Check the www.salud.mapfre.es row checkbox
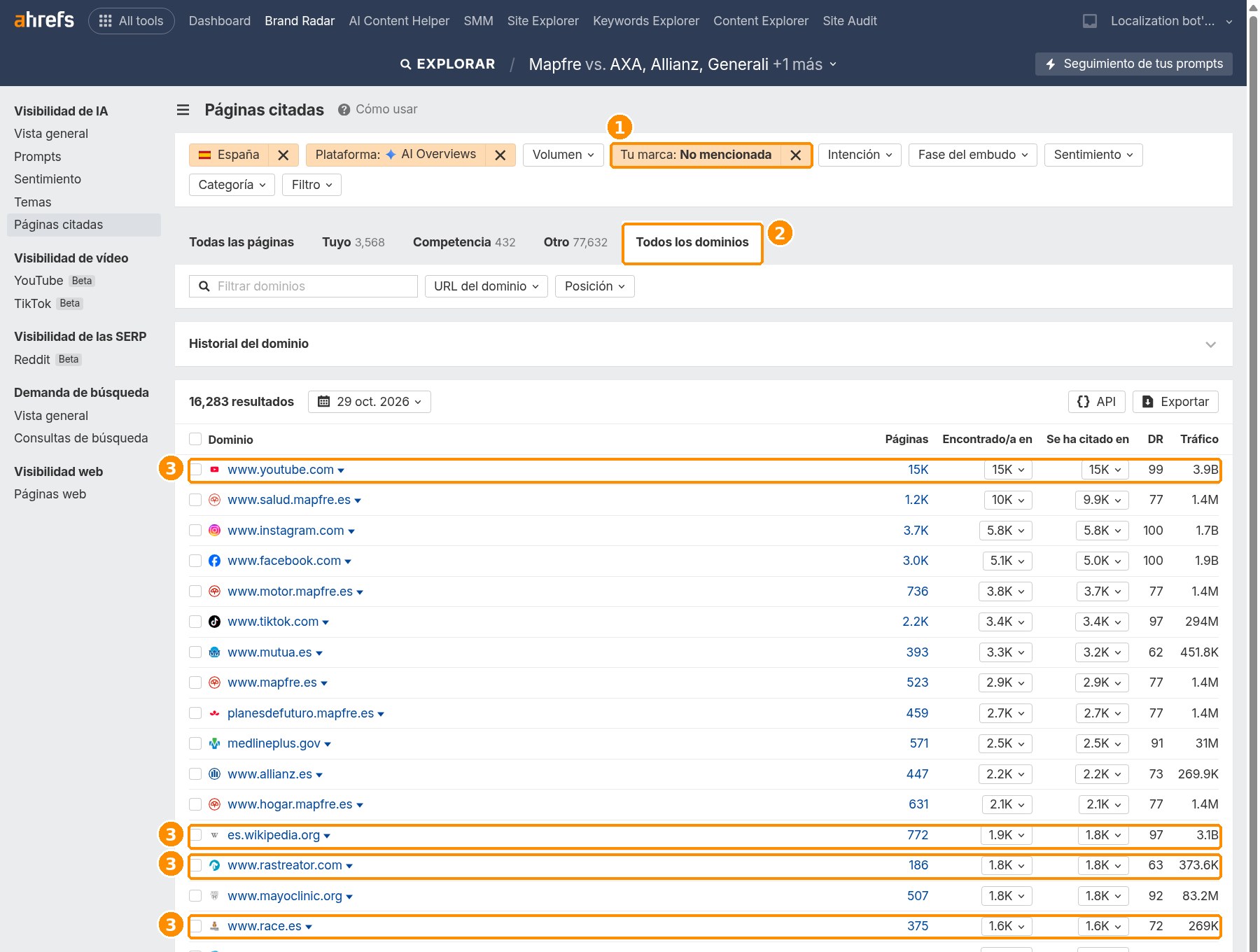 click(x=195, y=500)
